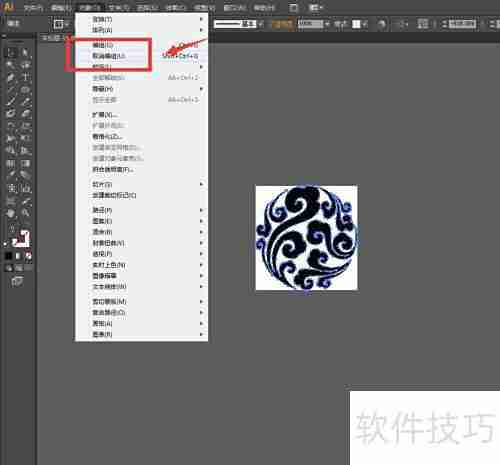Select the Pen tool
This screenshot has width=500, height=465.
11,77
